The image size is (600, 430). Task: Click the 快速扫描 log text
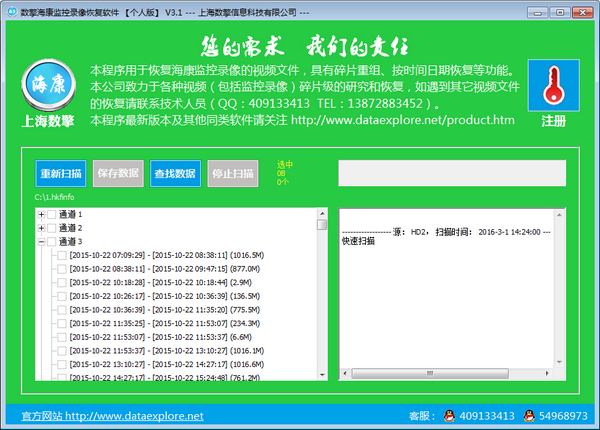pos(358,241)
